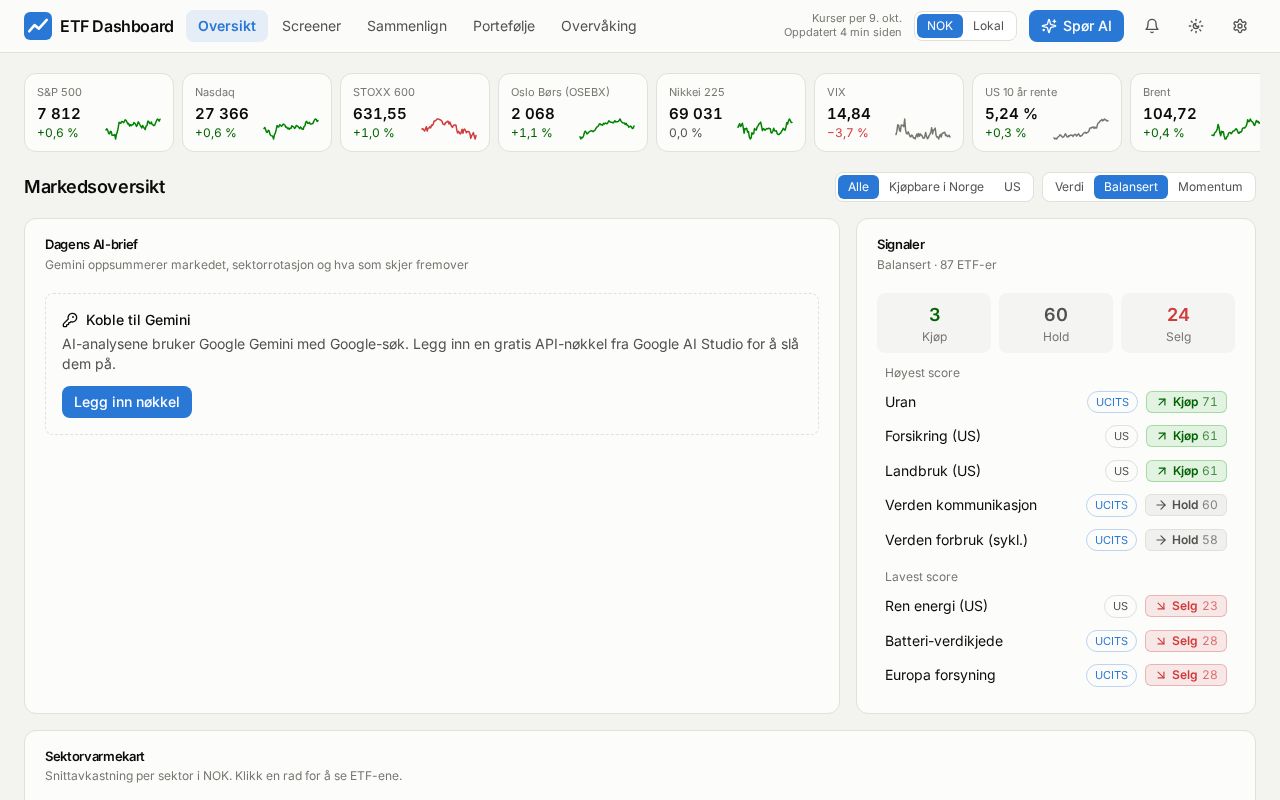The image size is (1280, 800).
Task: Open settings via the gear icon
Action: point(1240,26)
